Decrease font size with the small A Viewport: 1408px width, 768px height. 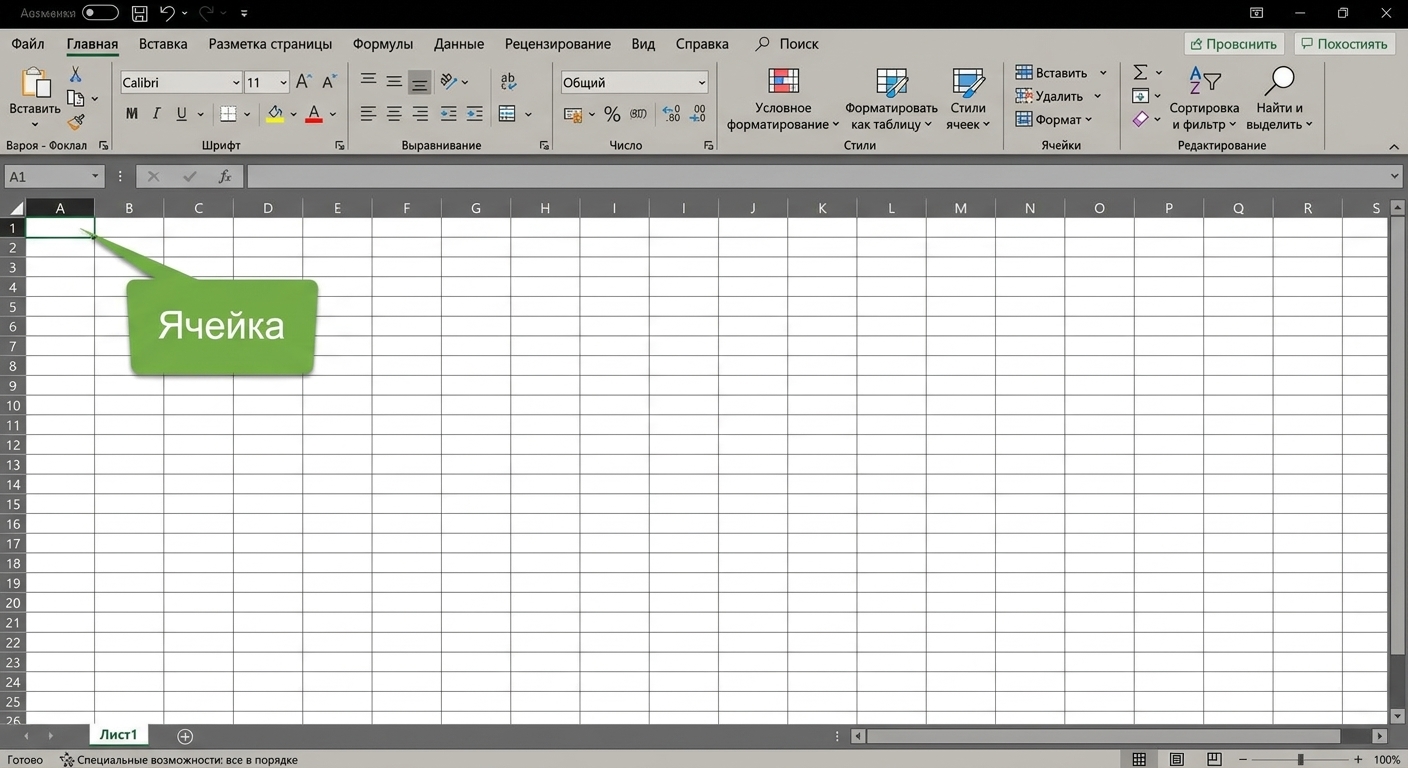(x=329, y=83)
